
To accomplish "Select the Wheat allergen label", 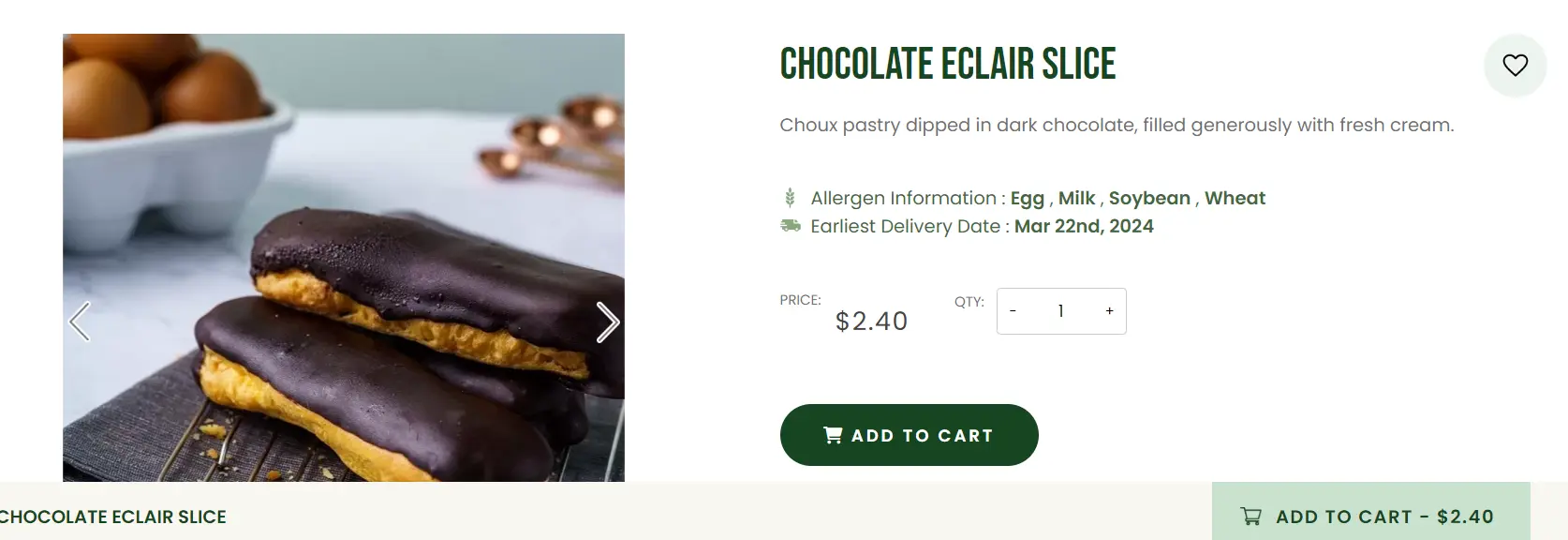I will pyautogui.click(x=1235, y=198).
